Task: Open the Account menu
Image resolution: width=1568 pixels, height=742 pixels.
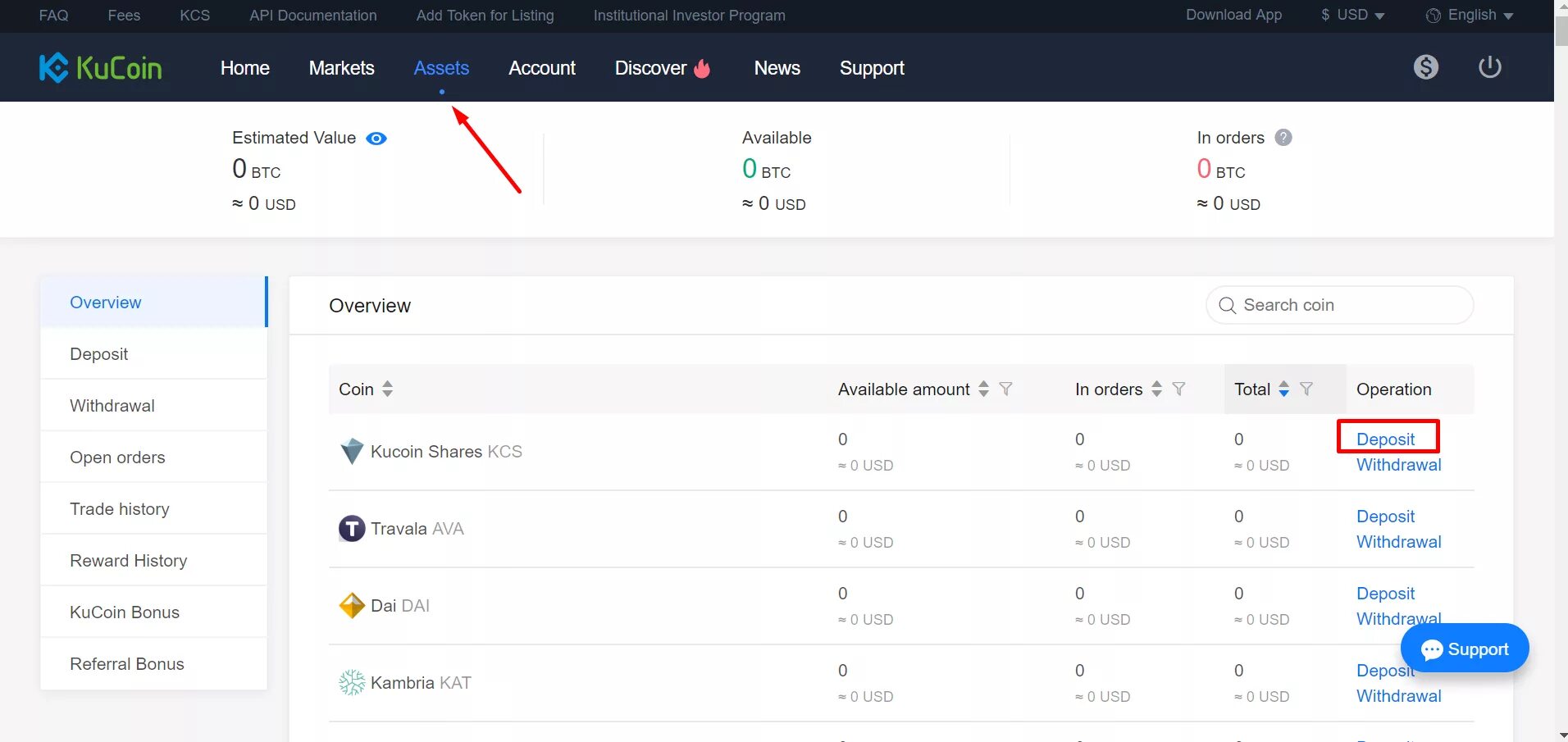Action: coord(542,68)
